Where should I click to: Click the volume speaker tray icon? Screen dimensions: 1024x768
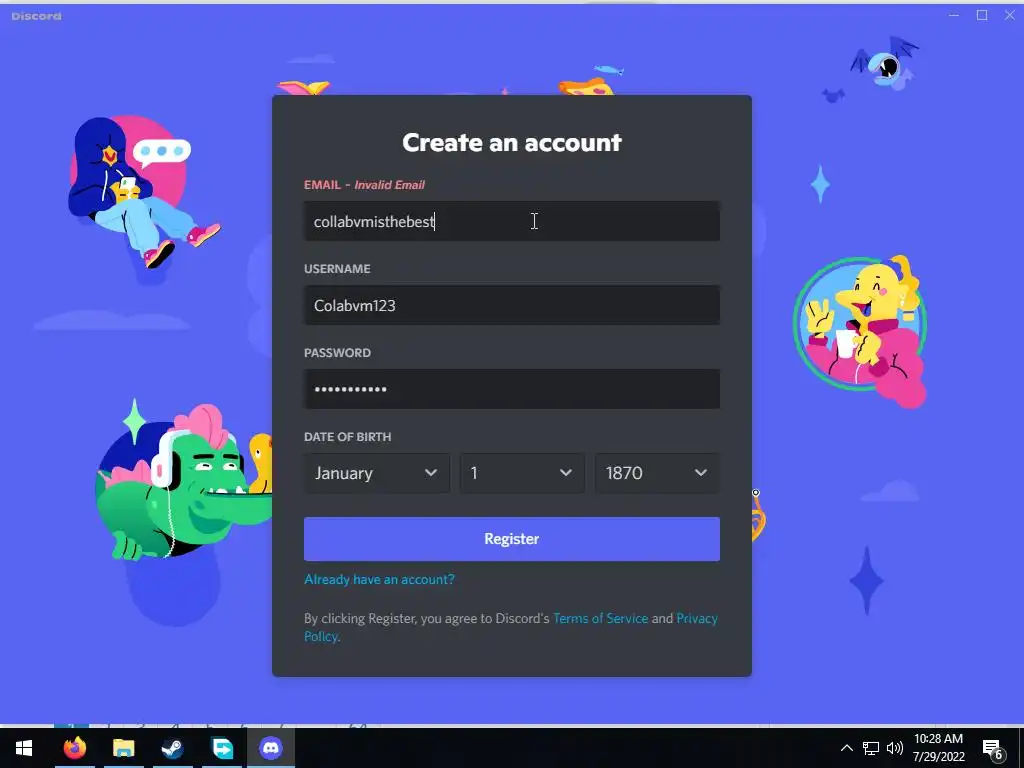[895, 748]
